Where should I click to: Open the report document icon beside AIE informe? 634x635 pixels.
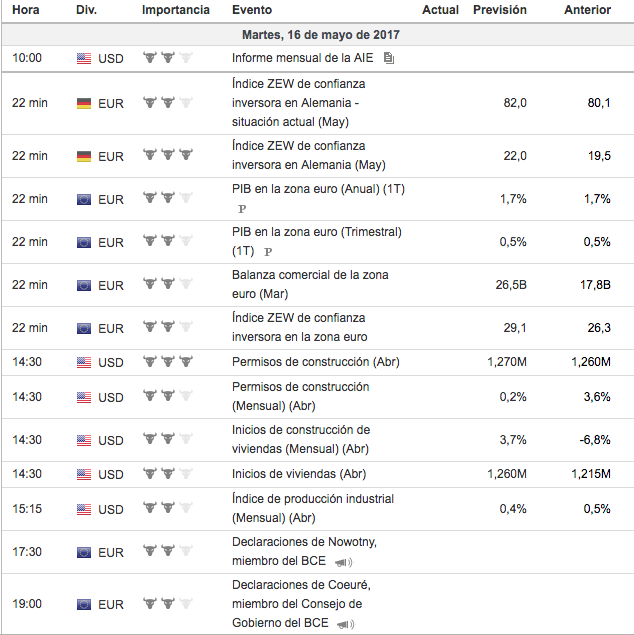[x=389, y=59]
